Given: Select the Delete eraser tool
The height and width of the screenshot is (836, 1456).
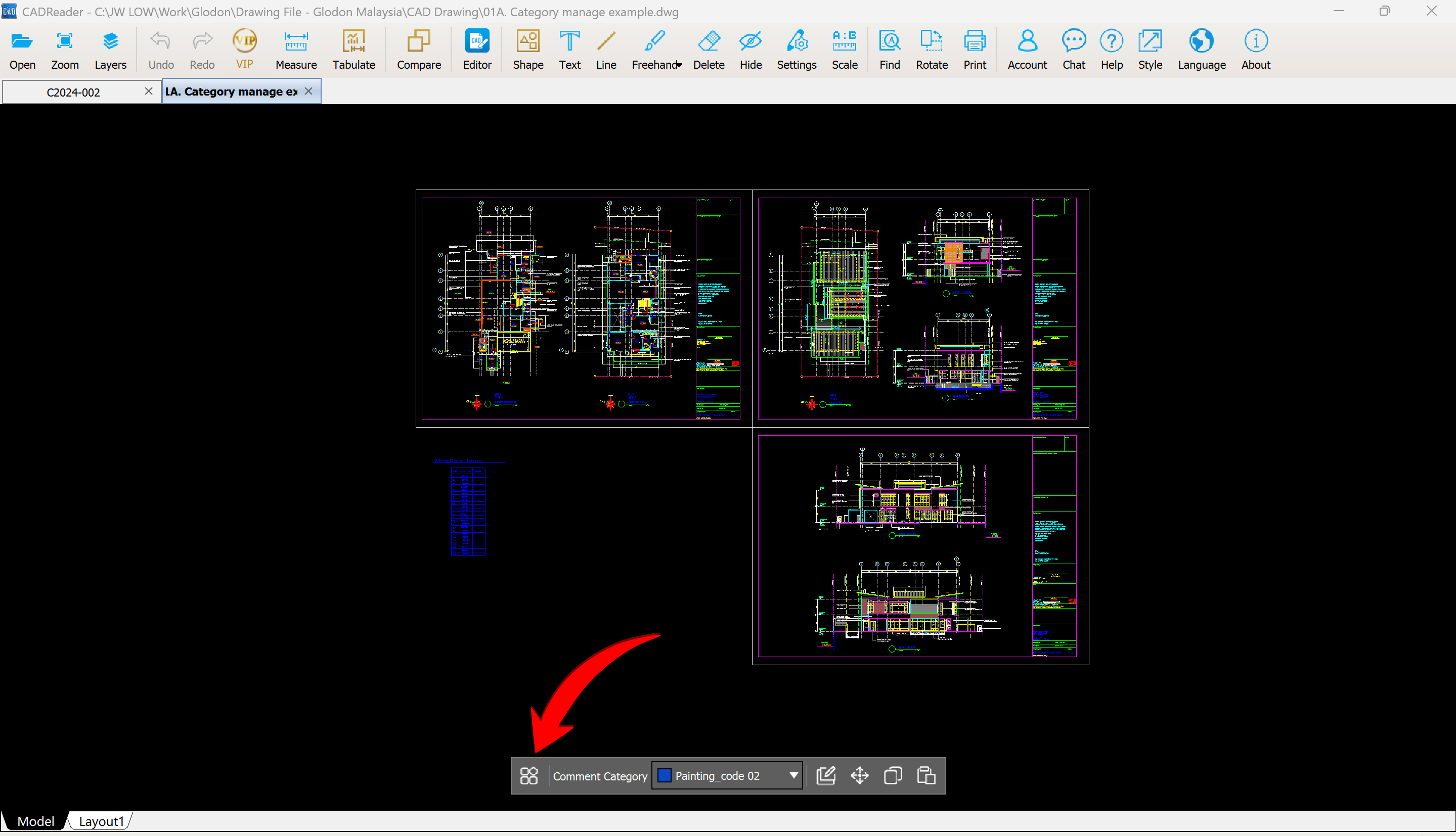Looking at the screenshot, I should pos(709,50).
